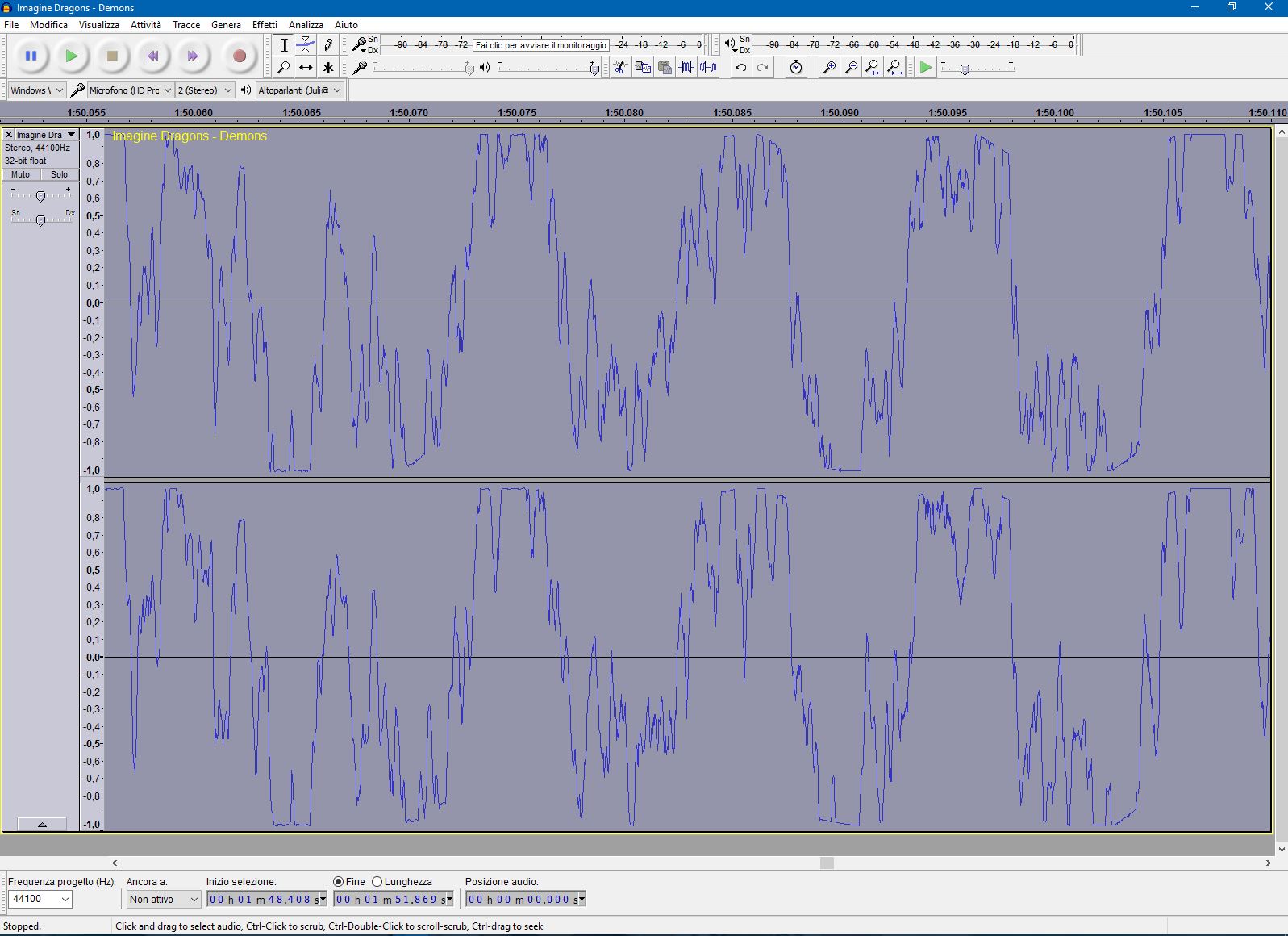The height and width of the screenshot is (936, 1288).
Task: Skip to start of the track
Action: click(x=152, y=56)
